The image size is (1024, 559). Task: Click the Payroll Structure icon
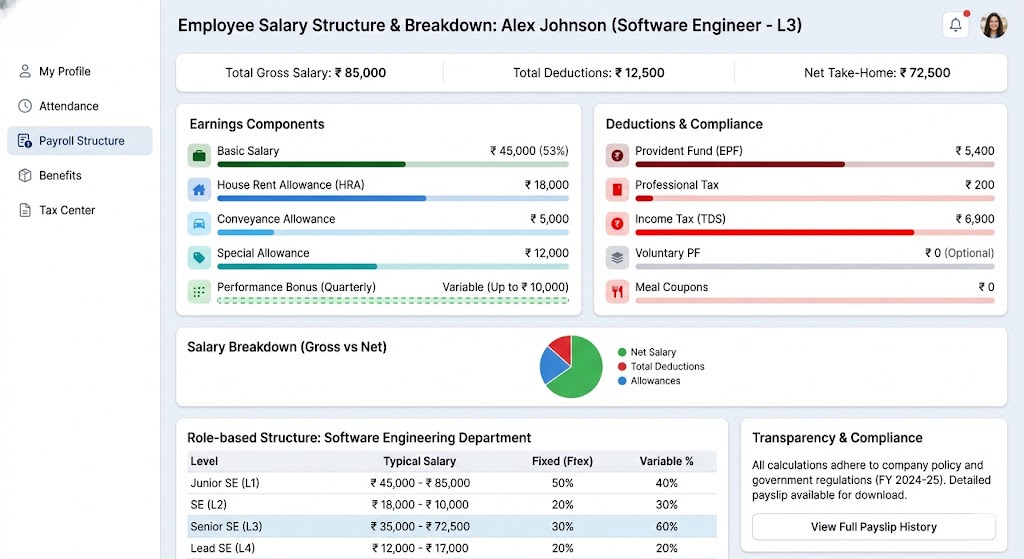click(25, 140)
